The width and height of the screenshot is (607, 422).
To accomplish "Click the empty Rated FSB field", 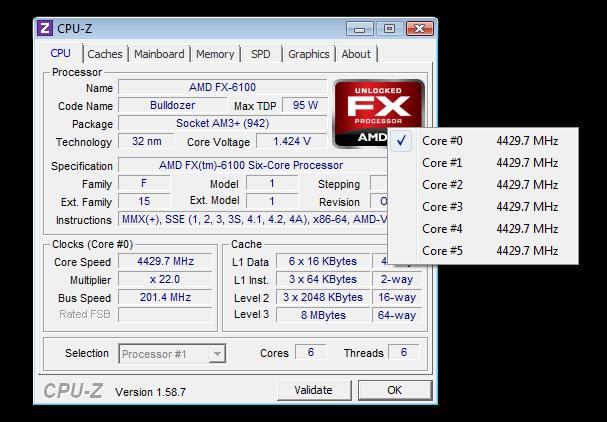I will (165, 314).
